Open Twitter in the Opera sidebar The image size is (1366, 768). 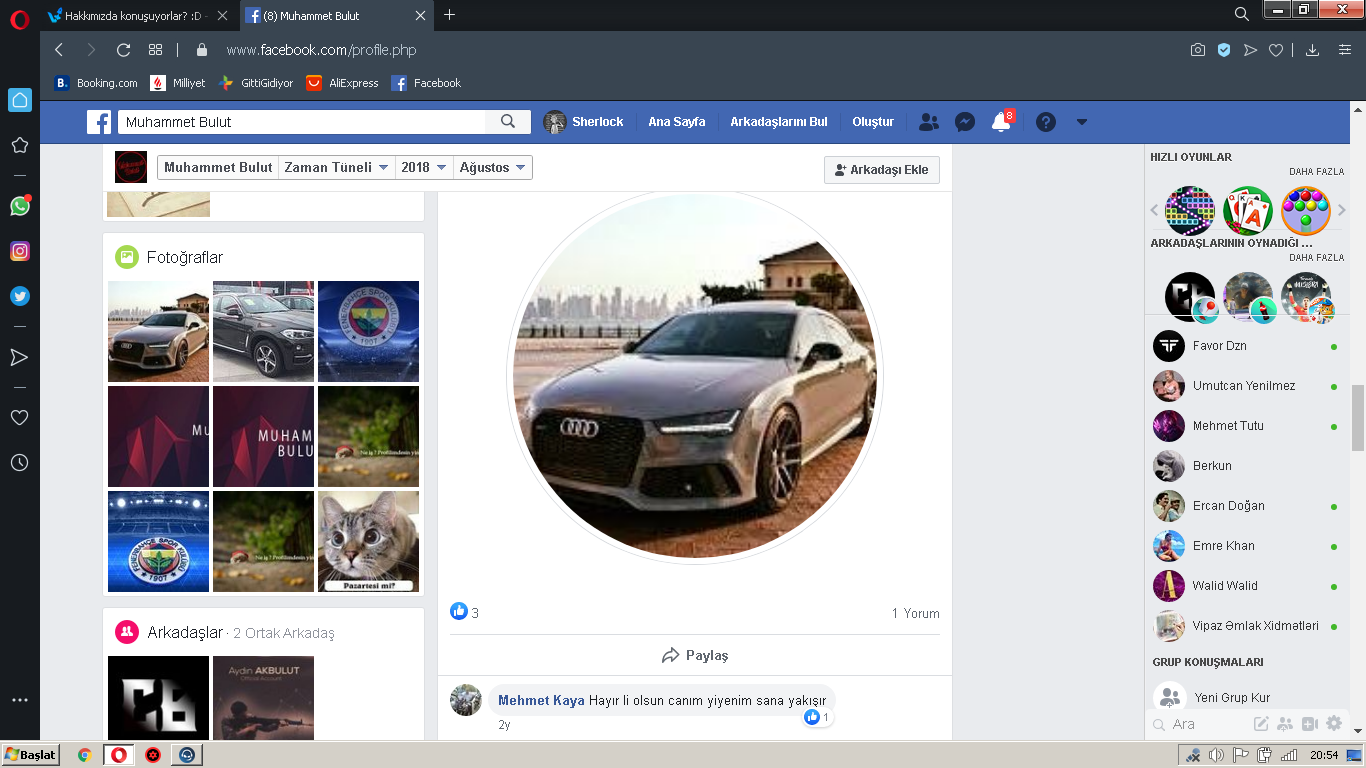click(20, 296)
